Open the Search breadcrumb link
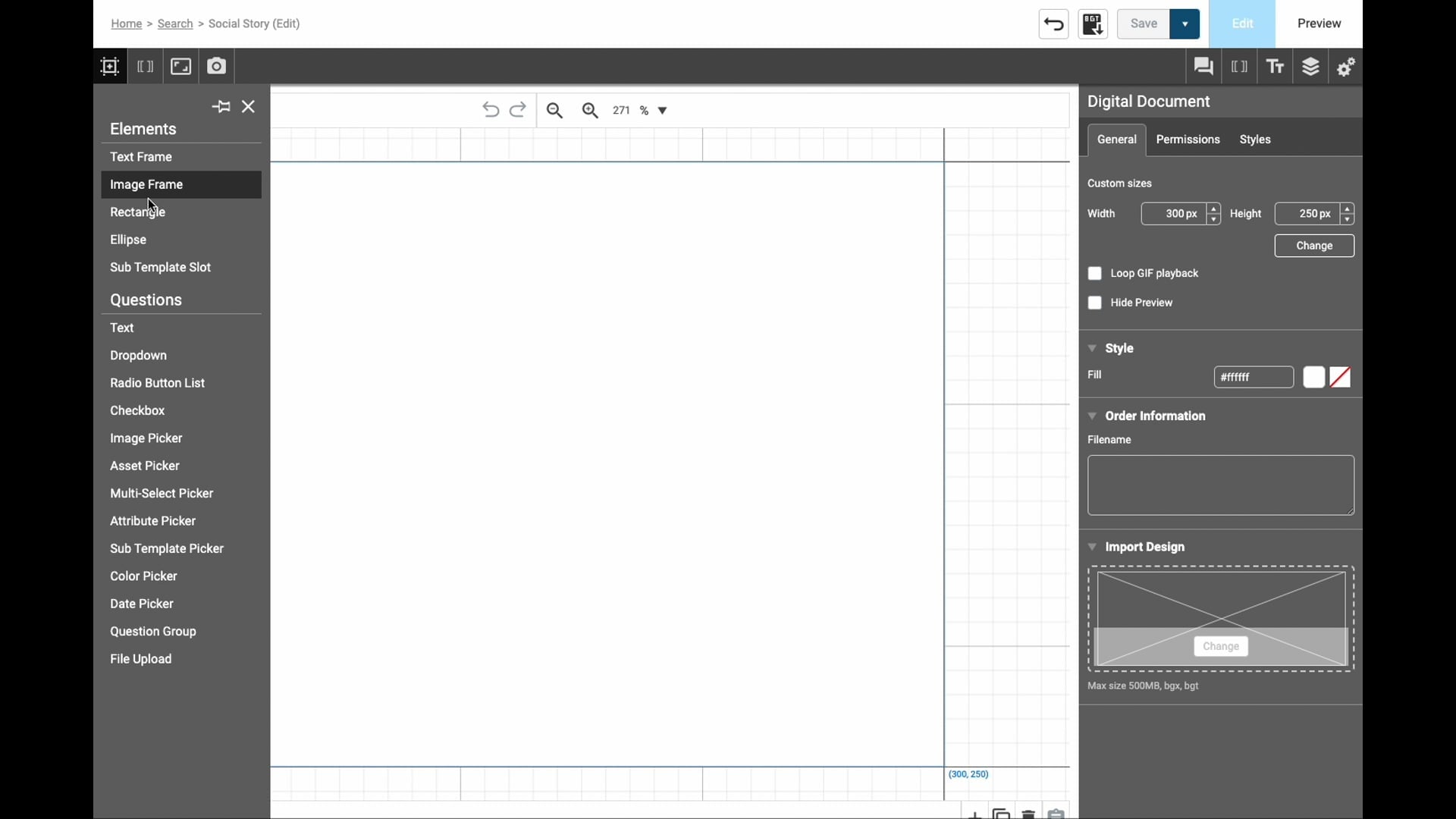Screen dimensions: 1456x819 pos(176,24)
